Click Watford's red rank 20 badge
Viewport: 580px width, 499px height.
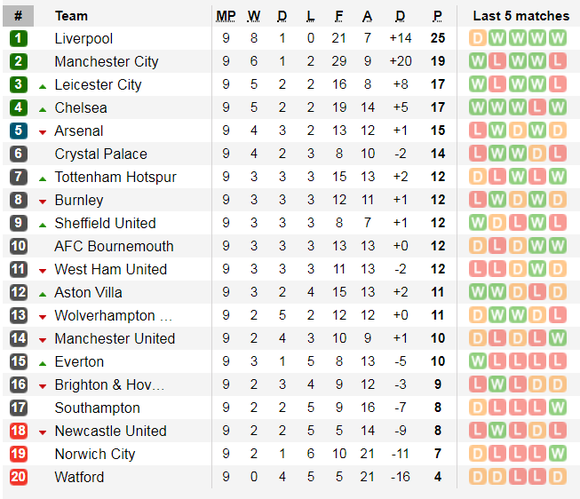18,477
